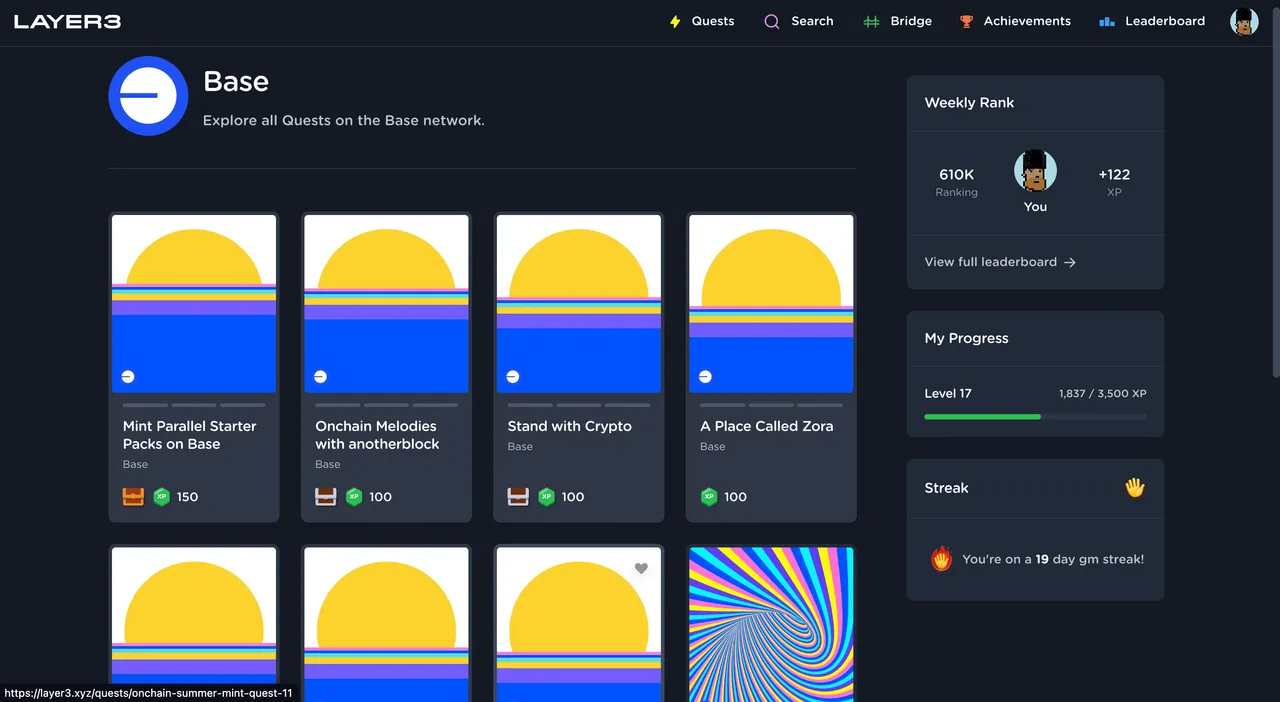Click Base badge on Stand with Crypto image

point(513,377)
